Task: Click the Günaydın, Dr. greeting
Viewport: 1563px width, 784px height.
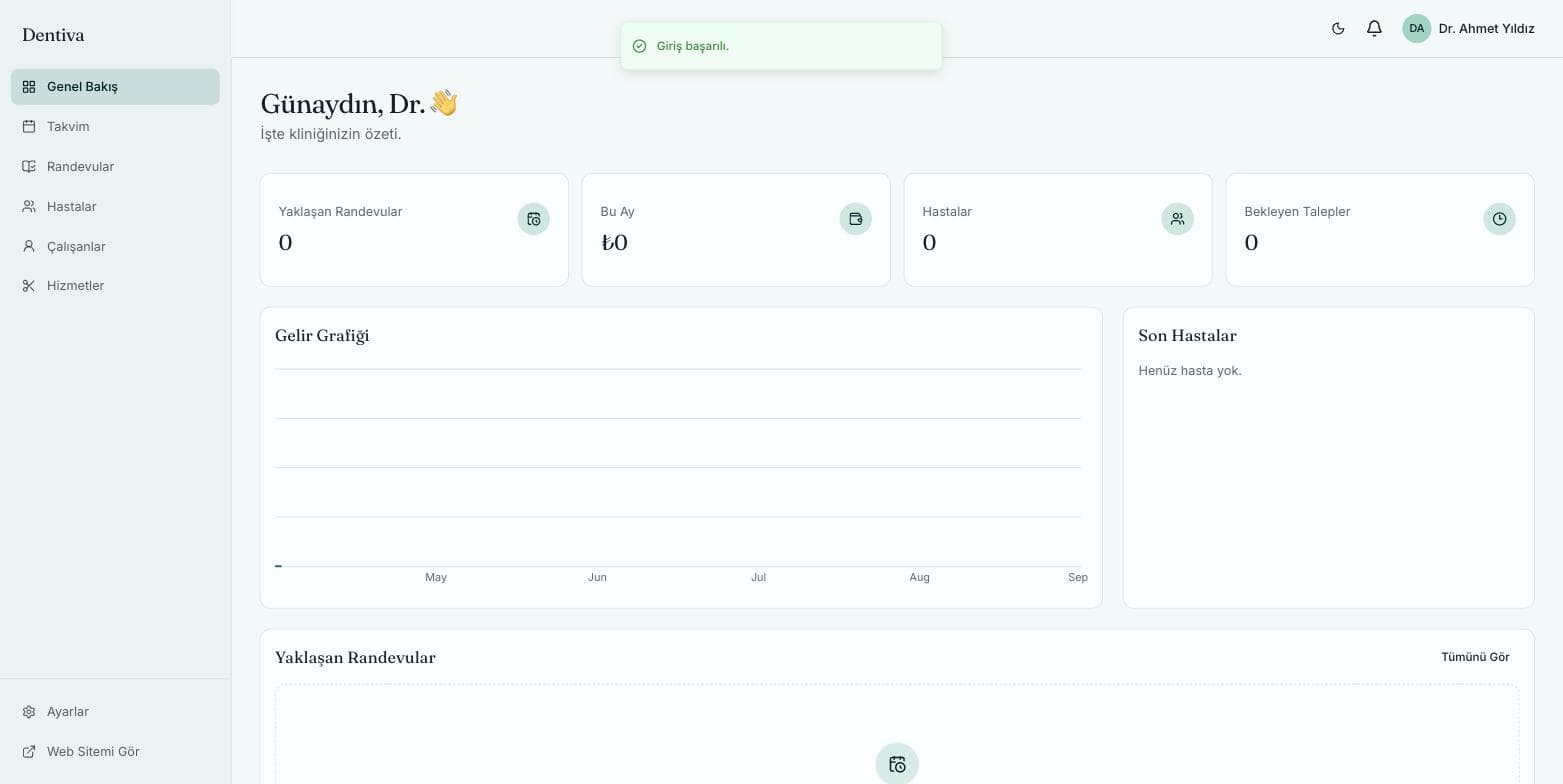Action: coord(359,104)
